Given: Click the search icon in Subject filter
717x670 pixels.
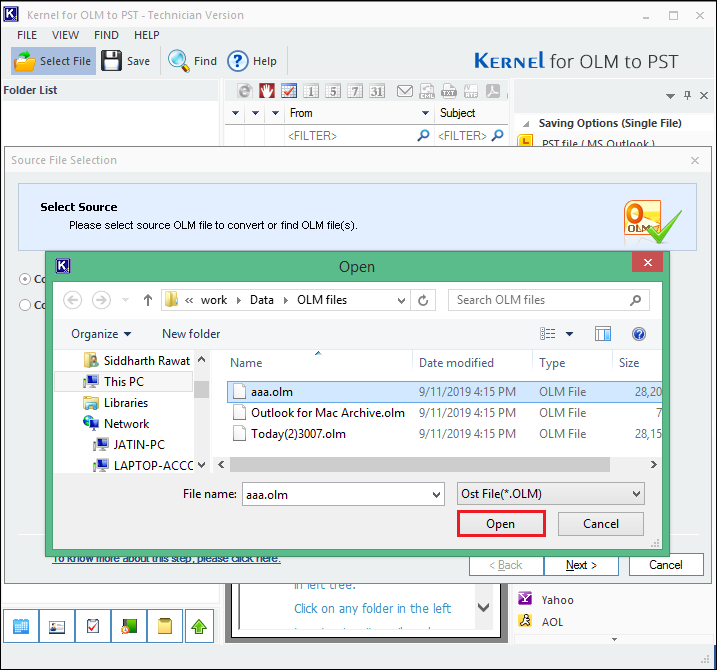Looking at the screenshot, I should click(498, 135).
